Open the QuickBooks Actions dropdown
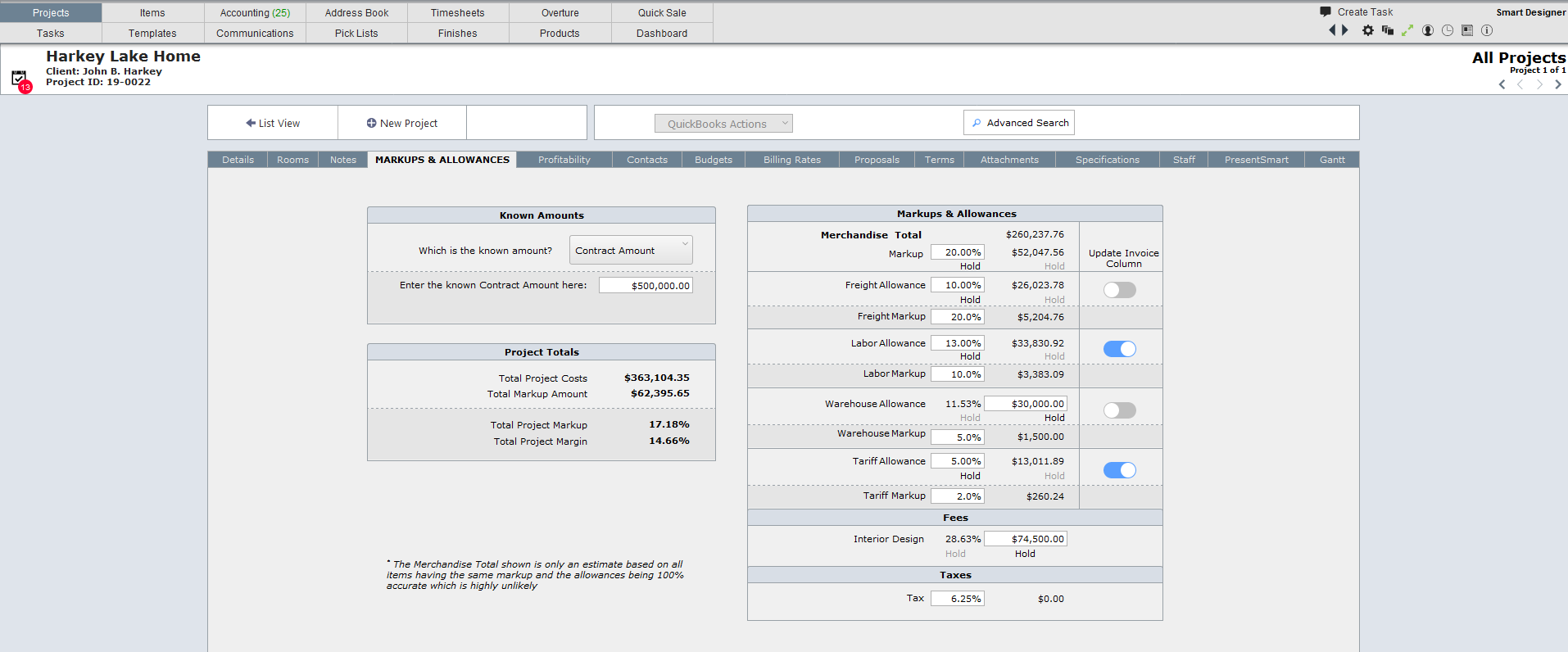The image size is (1568, 652). pos(723,124)
